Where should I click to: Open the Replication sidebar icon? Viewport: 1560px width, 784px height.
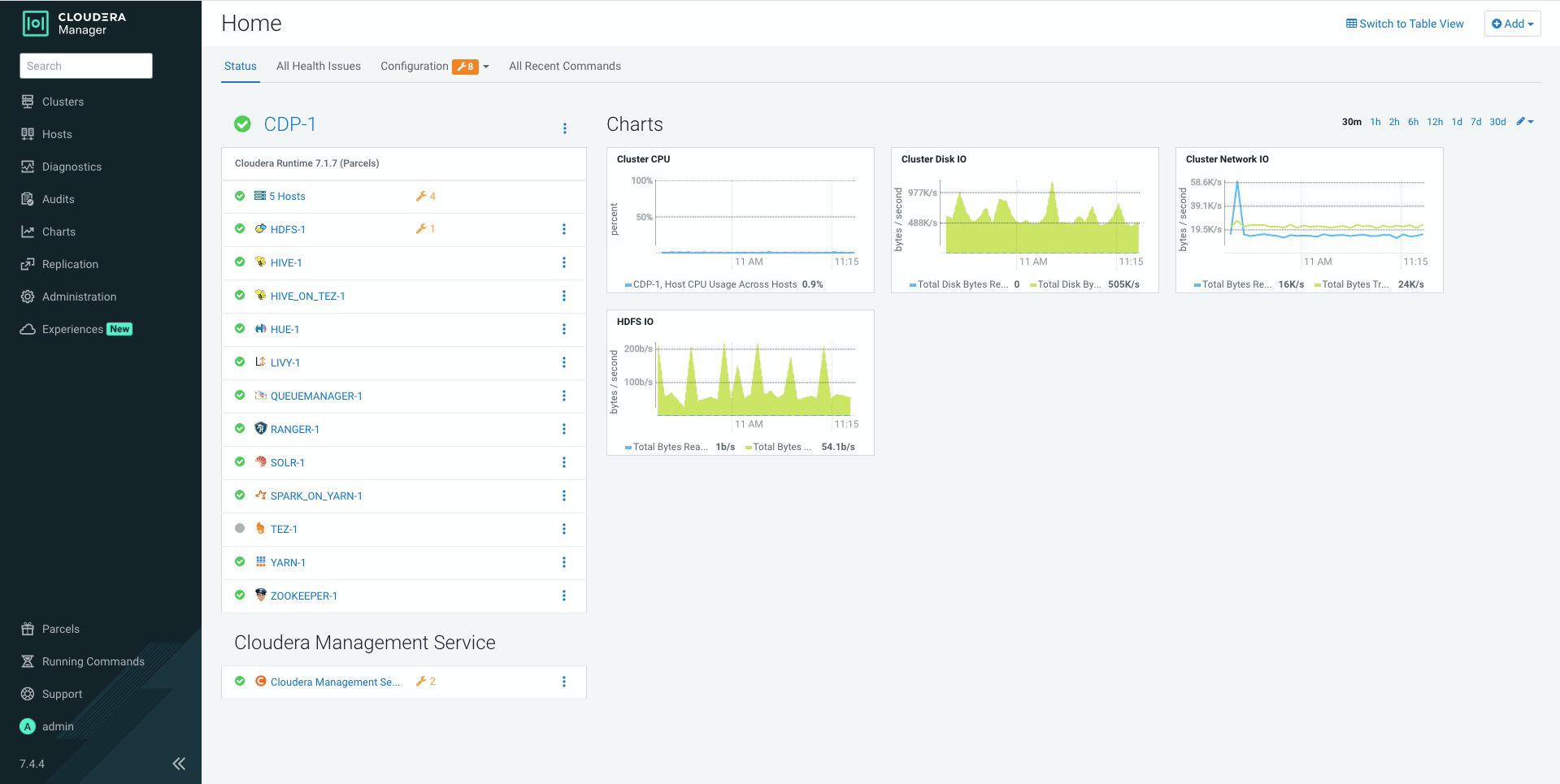tap(28, 264)
